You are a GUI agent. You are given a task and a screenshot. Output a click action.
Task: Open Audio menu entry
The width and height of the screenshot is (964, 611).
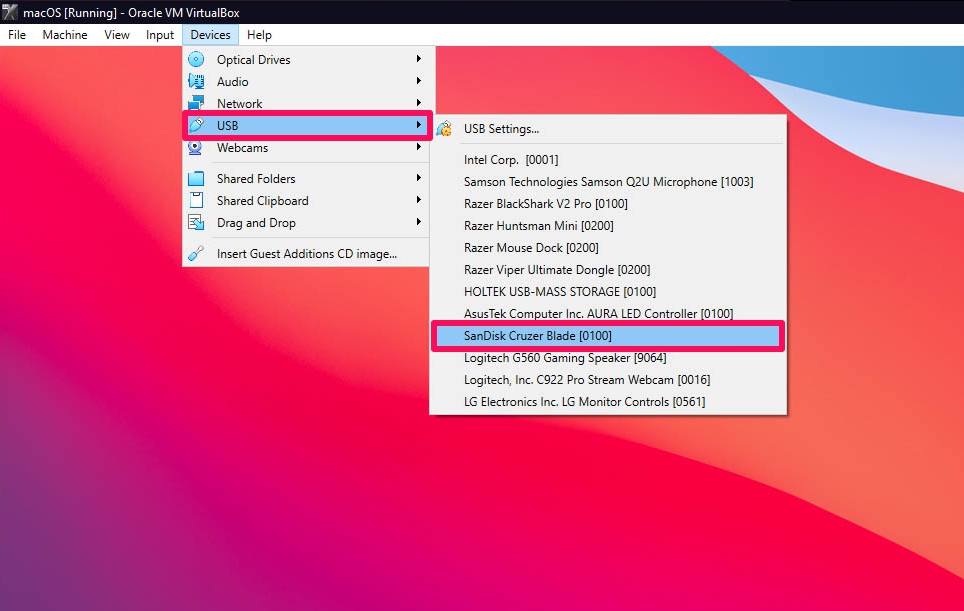(306, 82)
